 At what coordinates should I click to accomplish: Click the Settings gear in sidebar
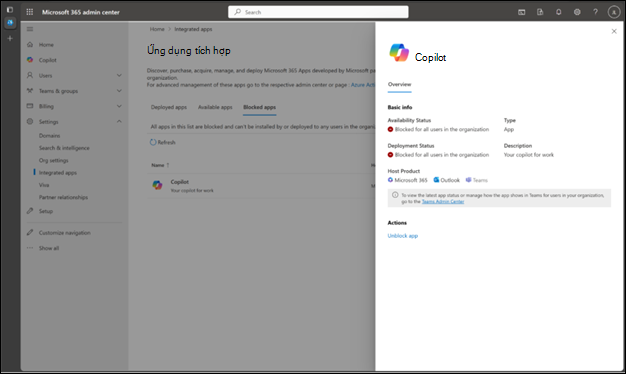(30, 121)
